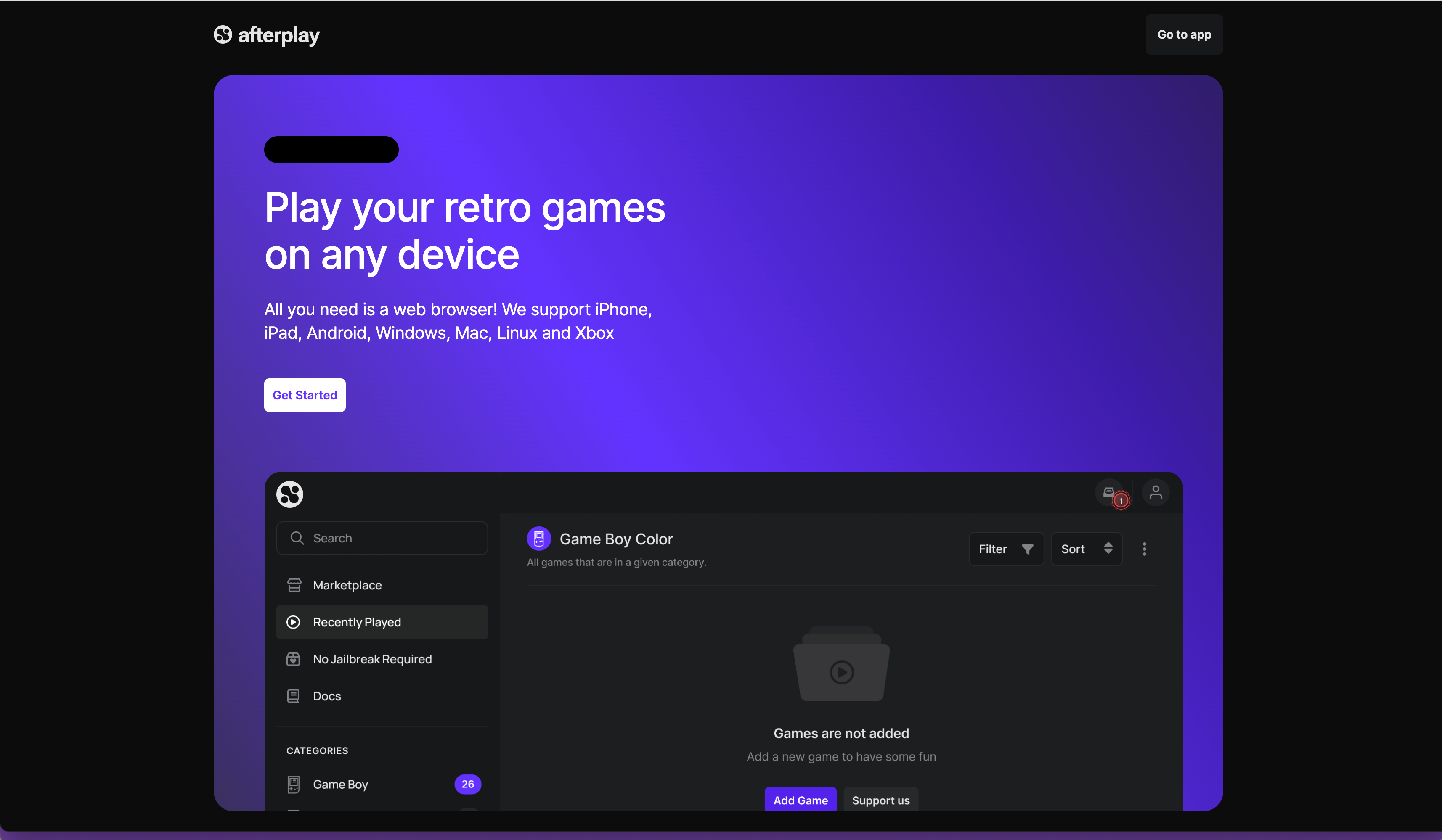This screenshot has width=1442, height=840.
Task: Click the afterplay logo in header
Action: [x=267, y=35]
